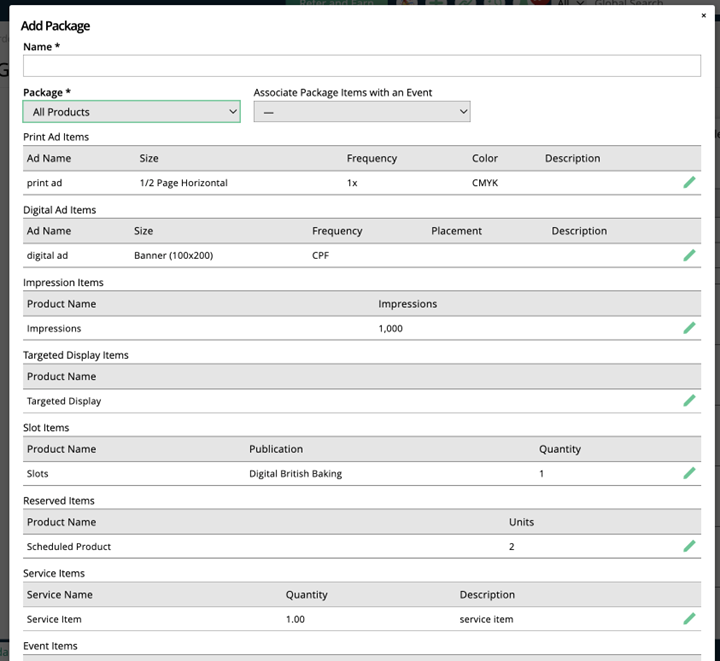This screenshot has width=720, height=661.
Task: Select the 'Scheduled Product' name cell
Action: click(69, 546)
